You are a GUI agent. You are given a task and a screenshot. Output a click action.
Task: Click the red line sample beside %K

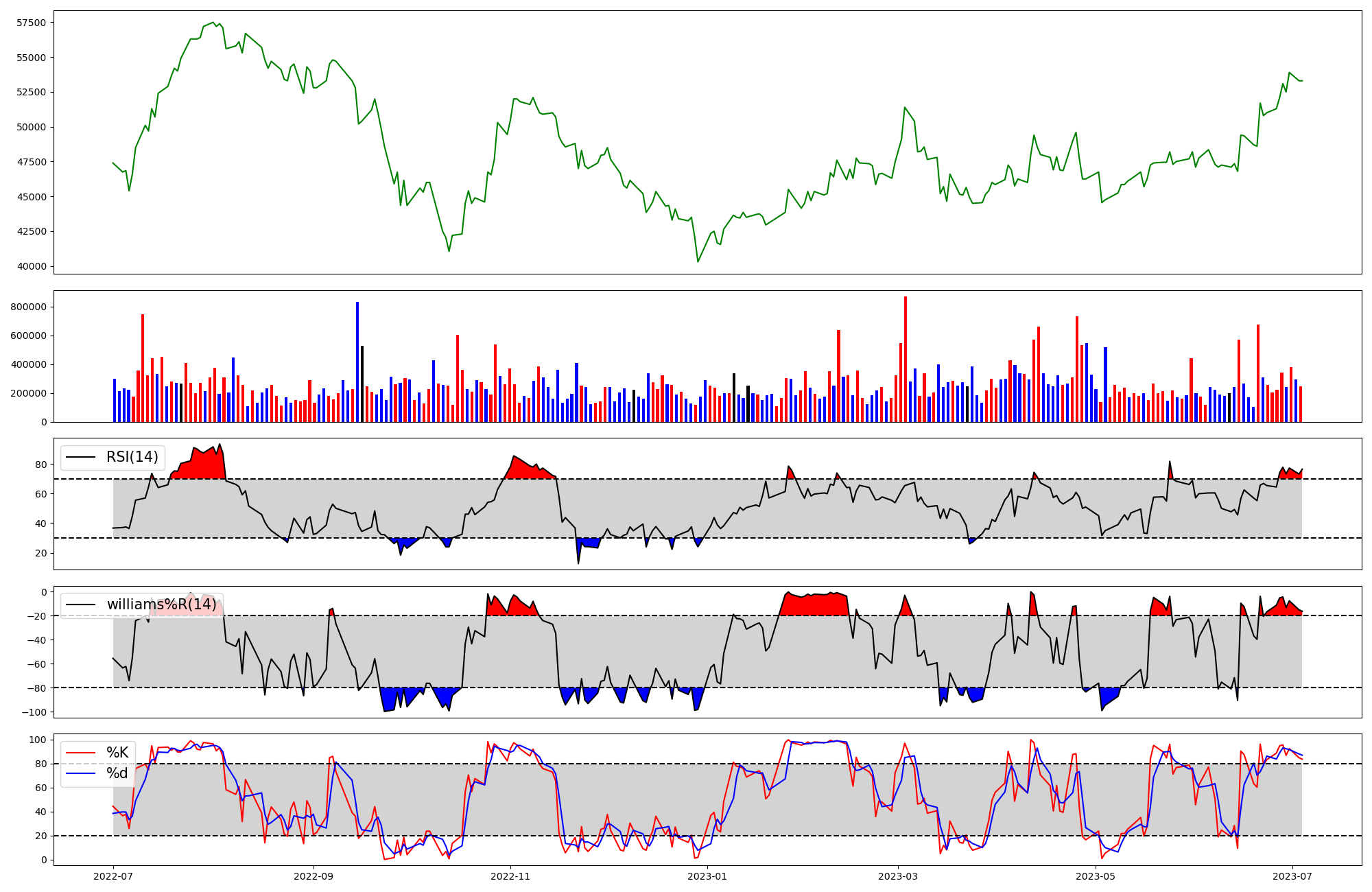pyautogui.click(x=80, y=753)
